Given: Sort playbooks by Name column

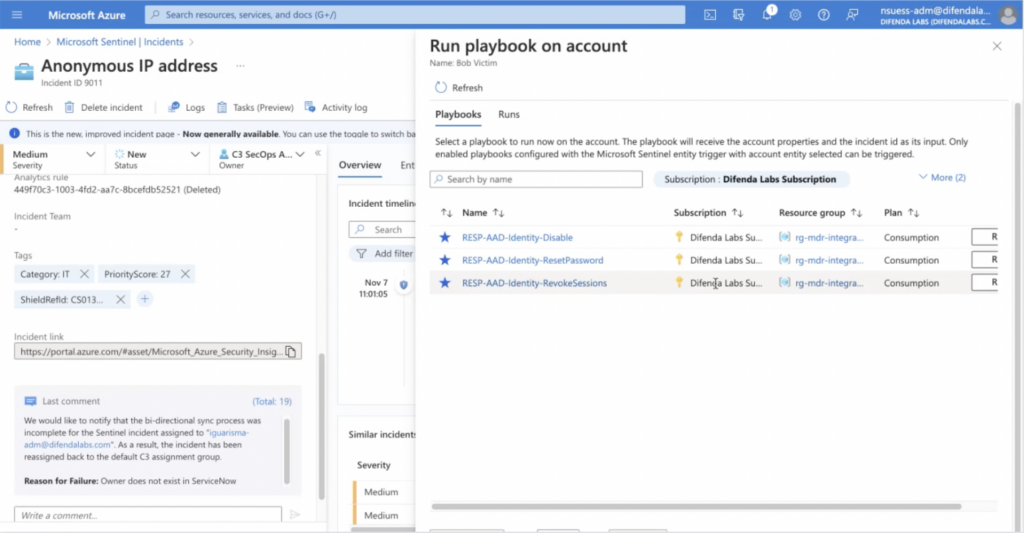Looking at the screenshot, I should (483, 212).
